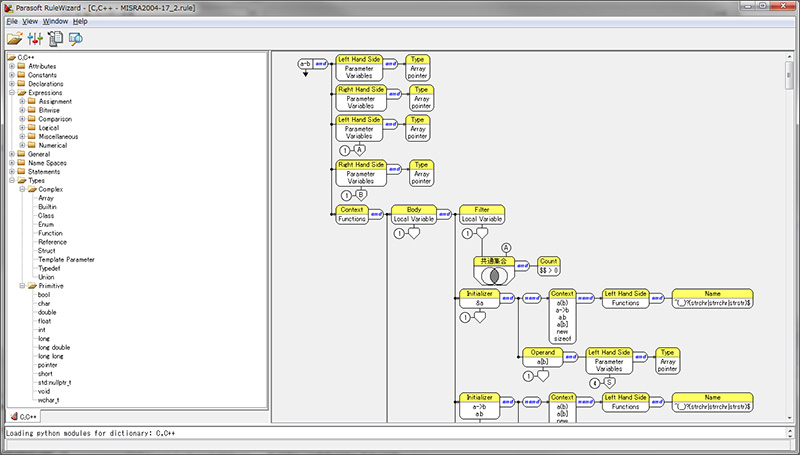The height and width of the screenshot is (455, 800).
Task: Select the a-b root rule node
Action: click(305, 64)
